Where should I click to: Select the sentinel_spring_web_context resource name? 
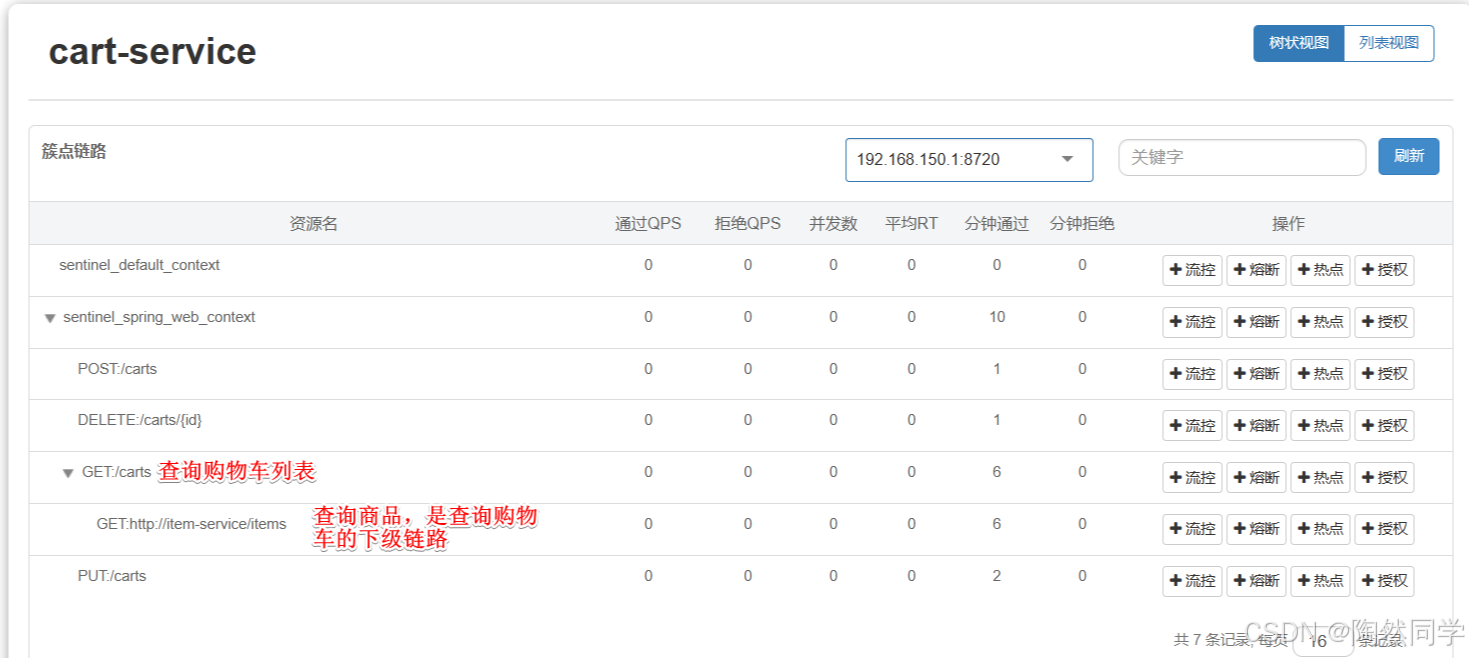click(x=159, y=318)
